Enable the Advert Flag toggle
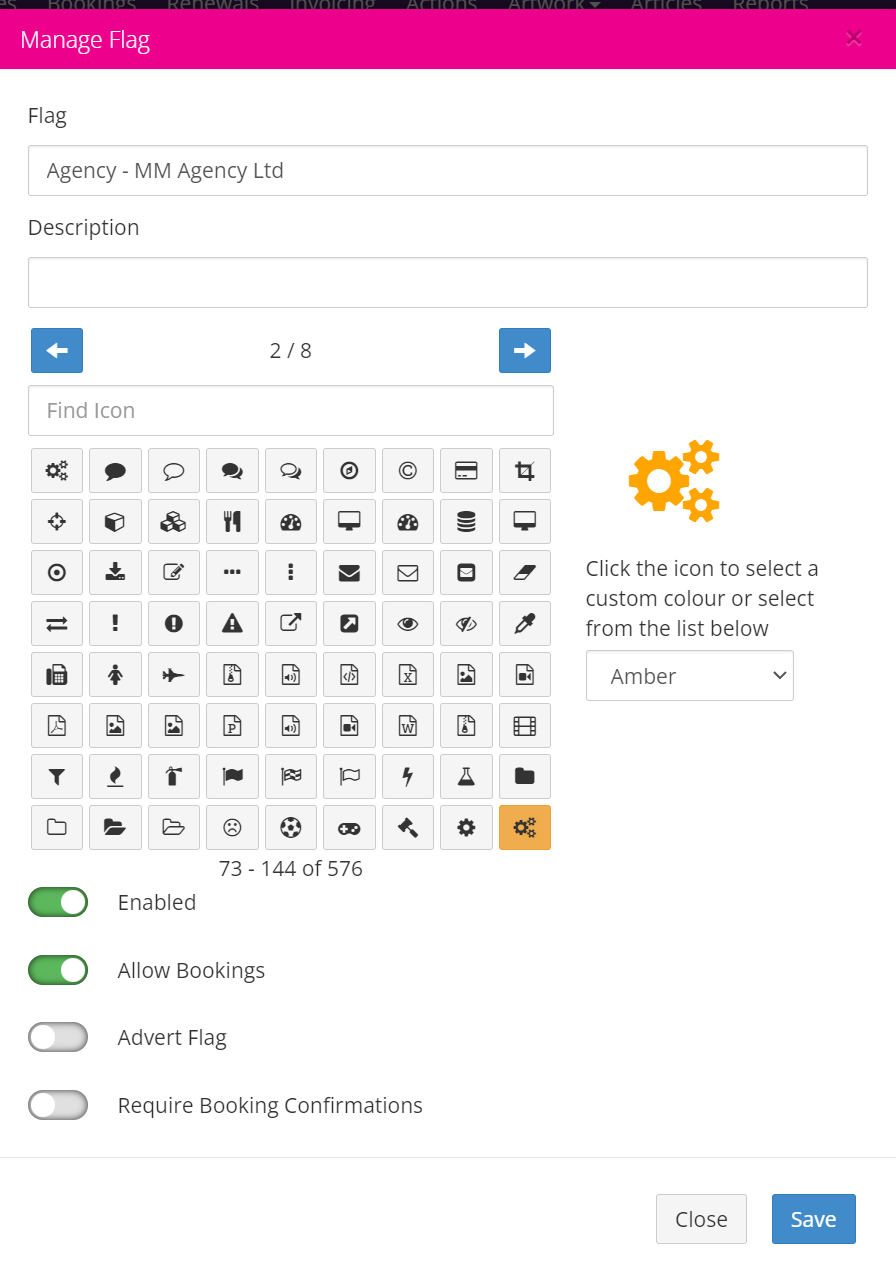Image resolution: width=896 pixels, height=1271 pixels. (x=58, y=1037)
